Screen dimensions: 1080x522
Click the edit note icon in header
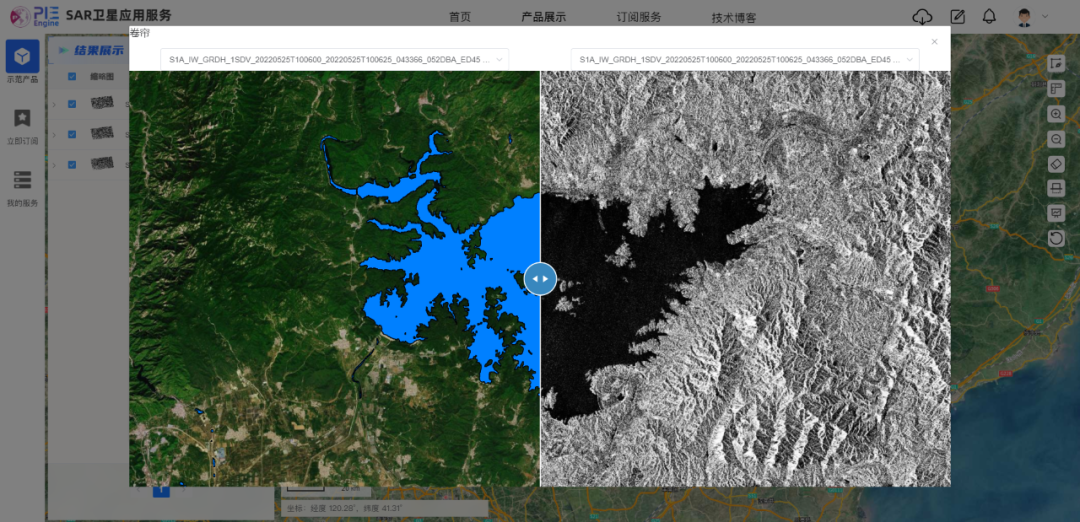[x=957, y=17]
